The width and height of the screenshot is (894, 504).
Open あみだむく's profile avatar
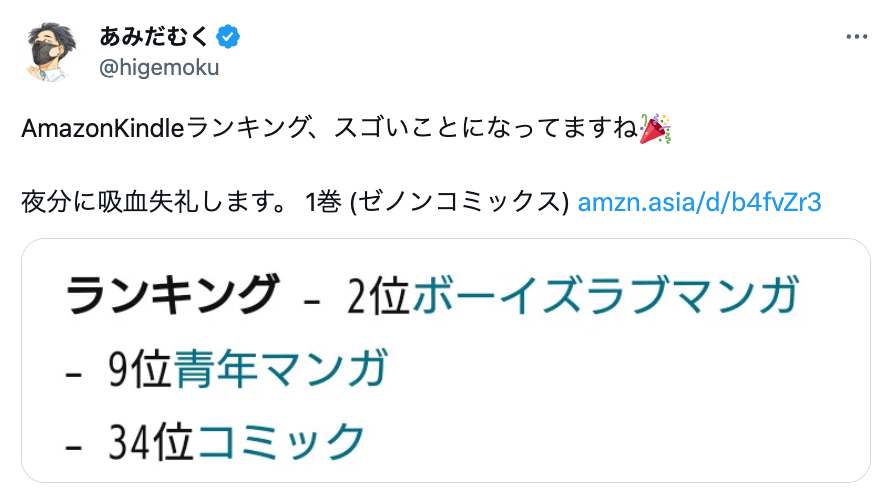click(x=50, y=52)
